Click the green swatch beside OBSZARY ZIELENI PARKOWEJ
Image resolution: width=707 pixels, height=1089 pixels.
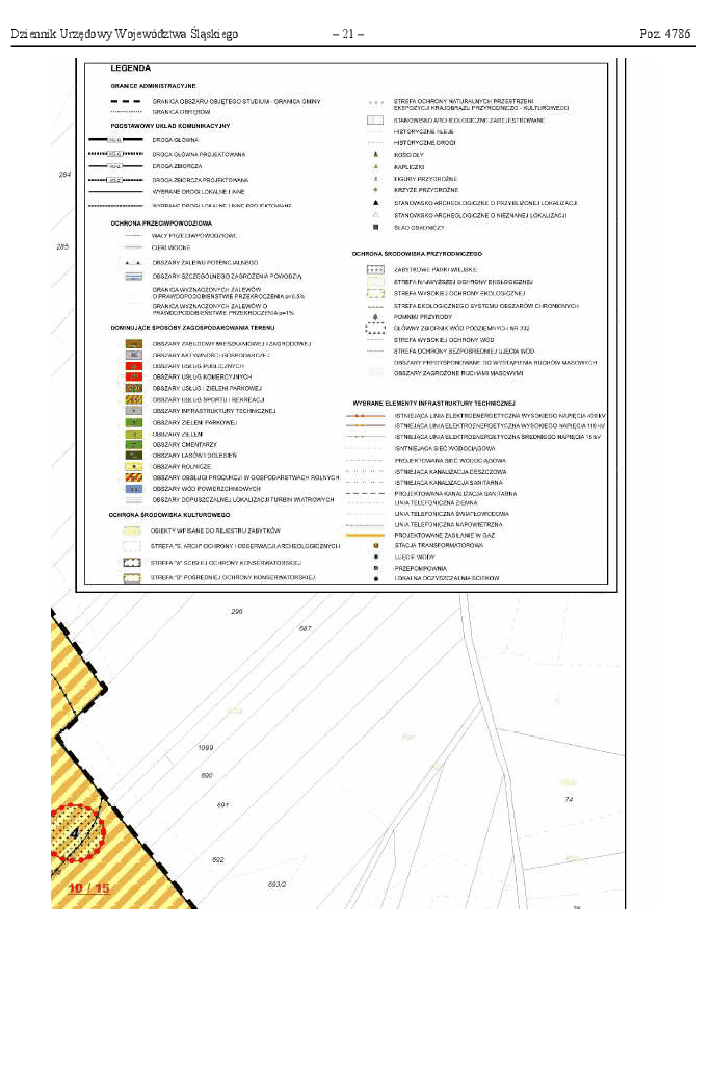(x=133, y=422)
